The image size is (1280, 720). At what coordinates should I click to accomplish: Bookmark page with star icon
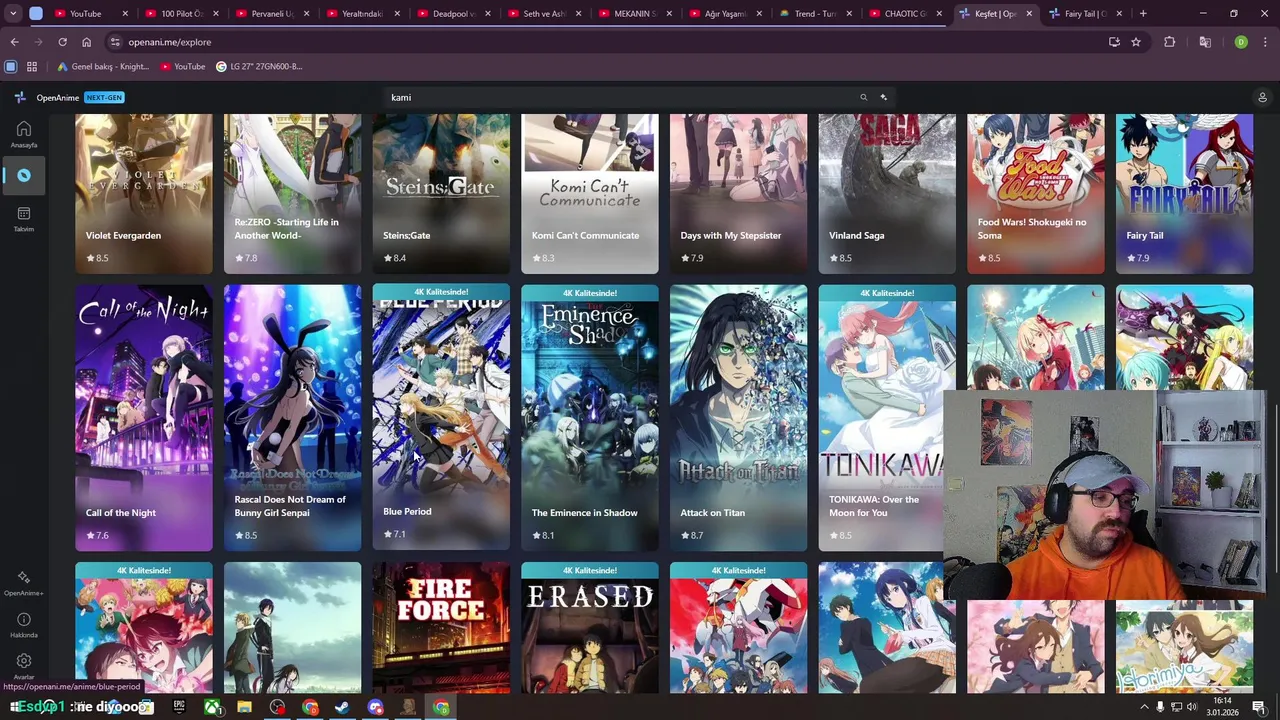(1136, 42)
